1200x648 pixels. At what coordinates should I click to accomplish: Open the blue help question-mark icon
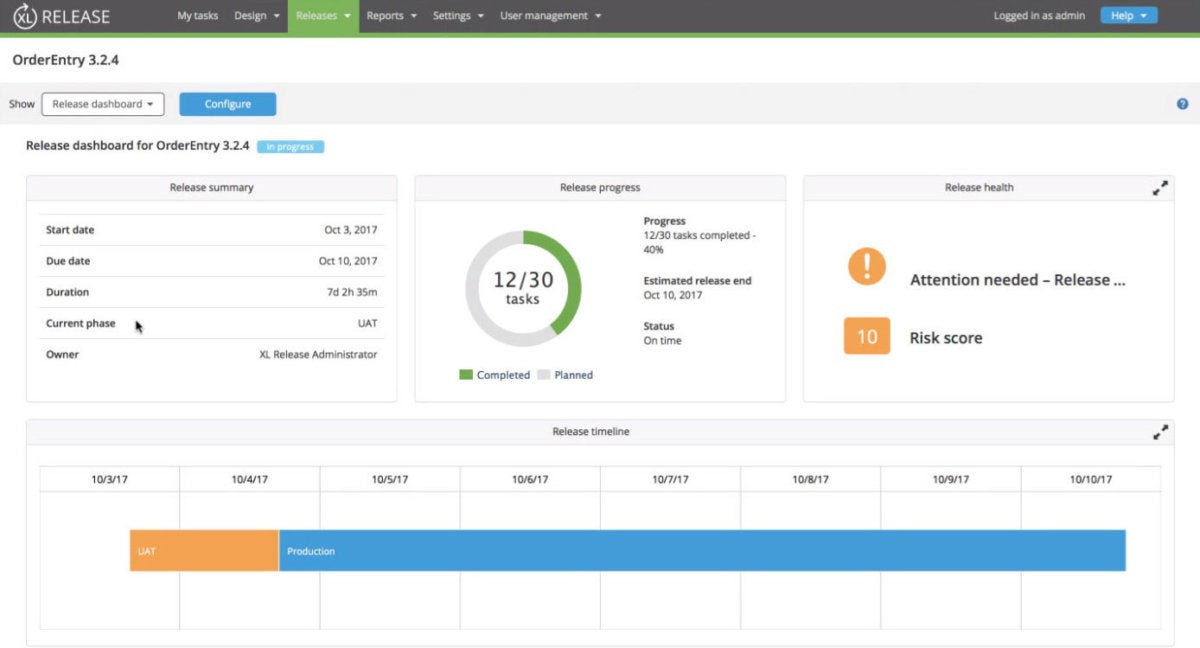click(1183, 104)
